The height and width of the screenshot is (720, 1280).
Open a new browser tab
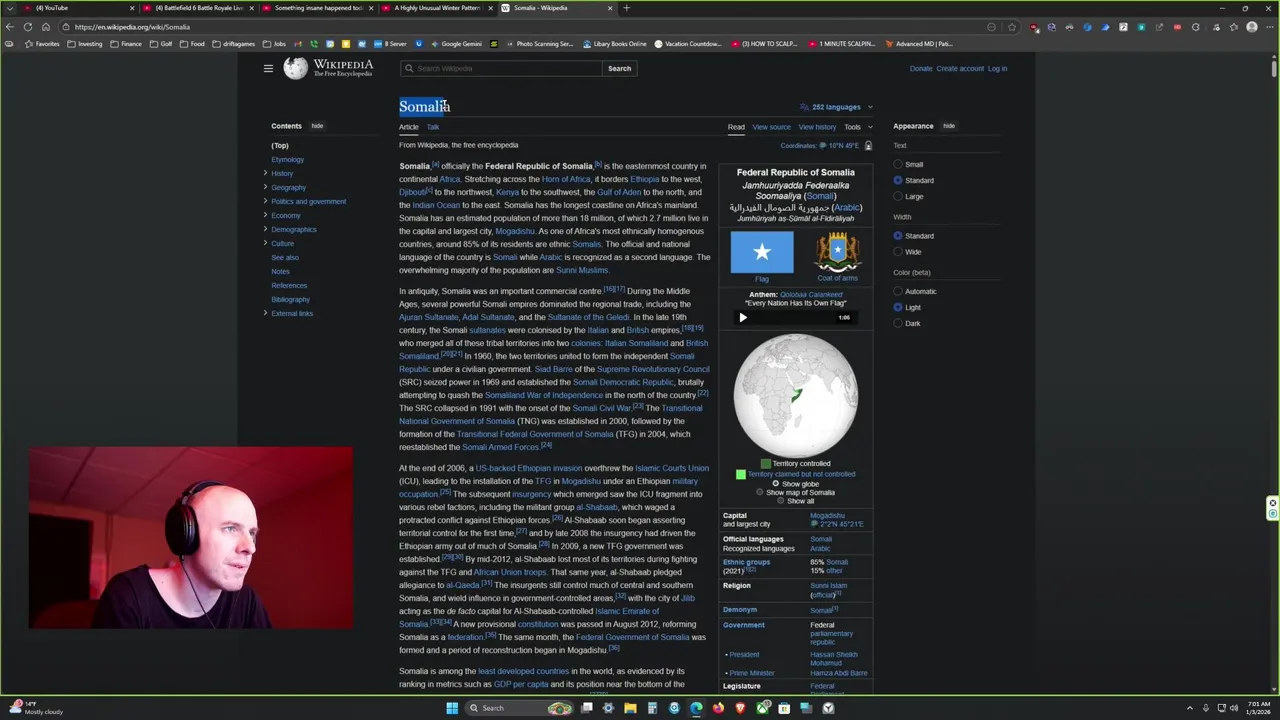626,8
